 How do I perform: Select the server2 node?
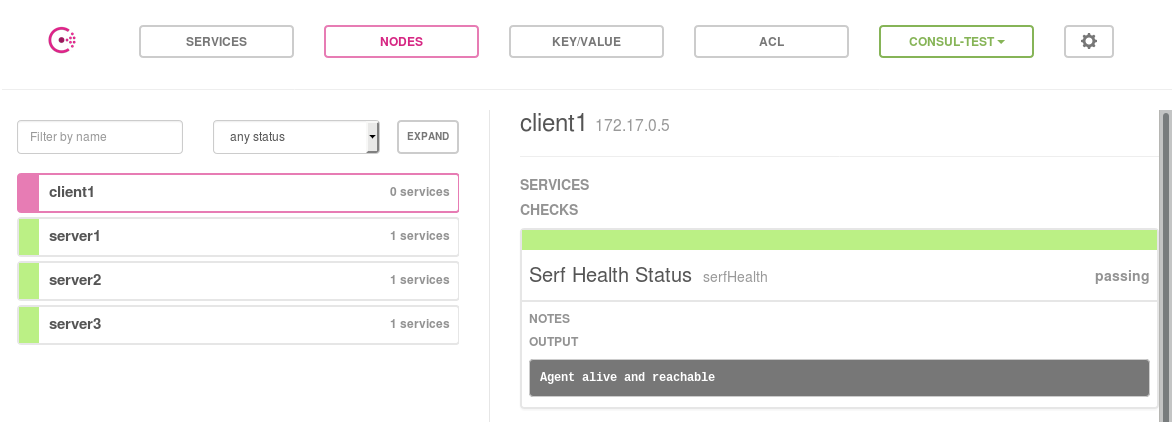[x=238, y=281]
